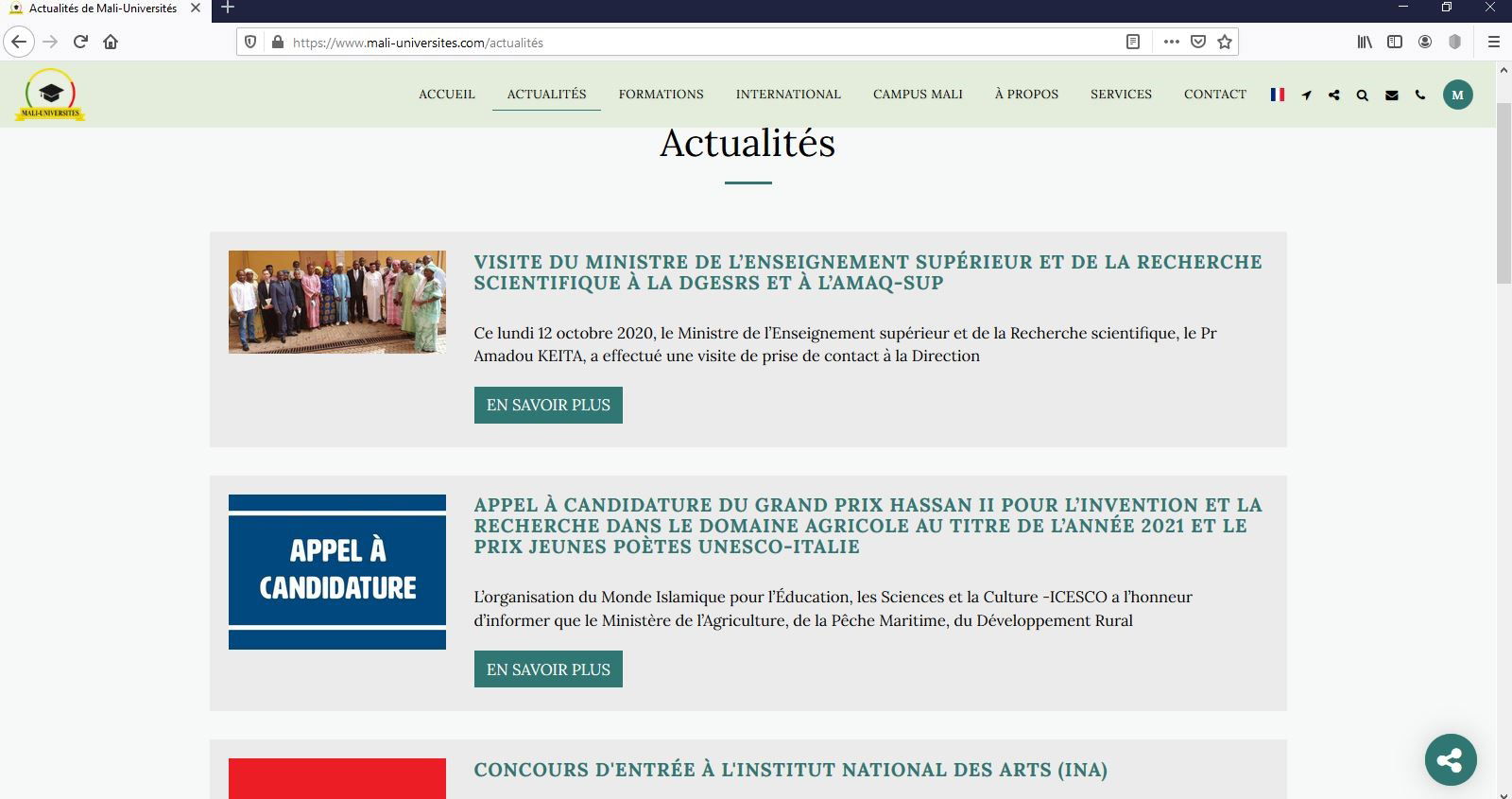Click the 'L'organisation du Monde Islamique' summary text
Image resolution: width=1512 pixels, height=799 pixels.
pos(833,609)
